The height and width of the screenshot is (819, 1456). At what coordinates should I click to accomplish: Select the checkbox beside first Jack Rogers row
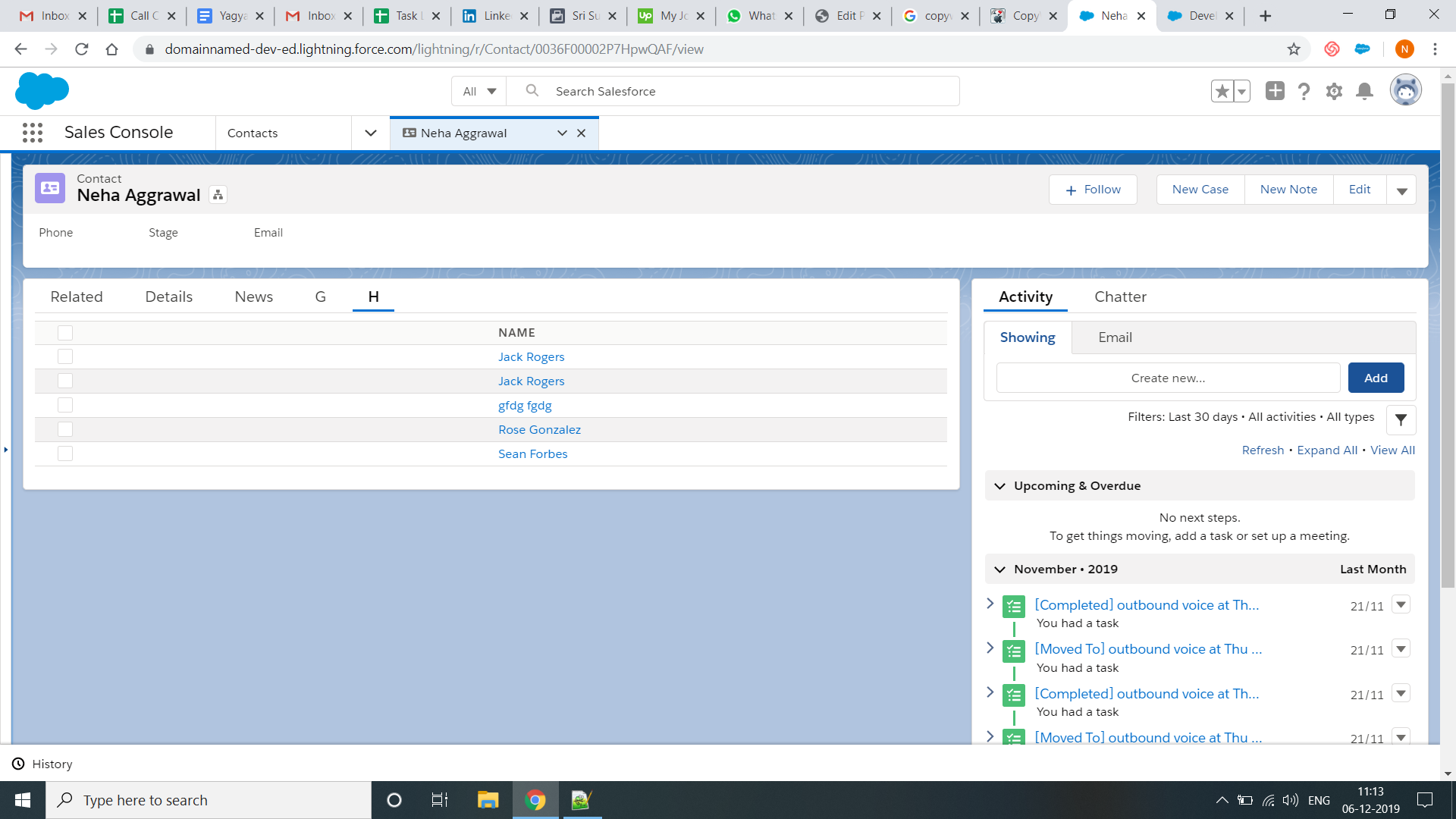(65, 356)
